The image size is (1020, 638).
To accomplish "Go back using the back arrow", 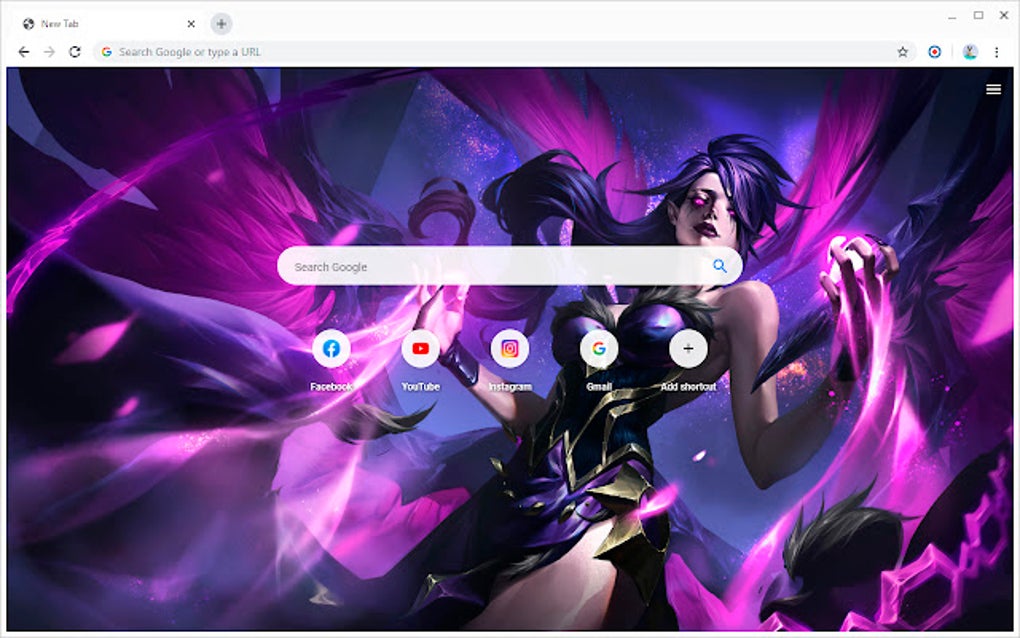I will (x=24, y=52).
